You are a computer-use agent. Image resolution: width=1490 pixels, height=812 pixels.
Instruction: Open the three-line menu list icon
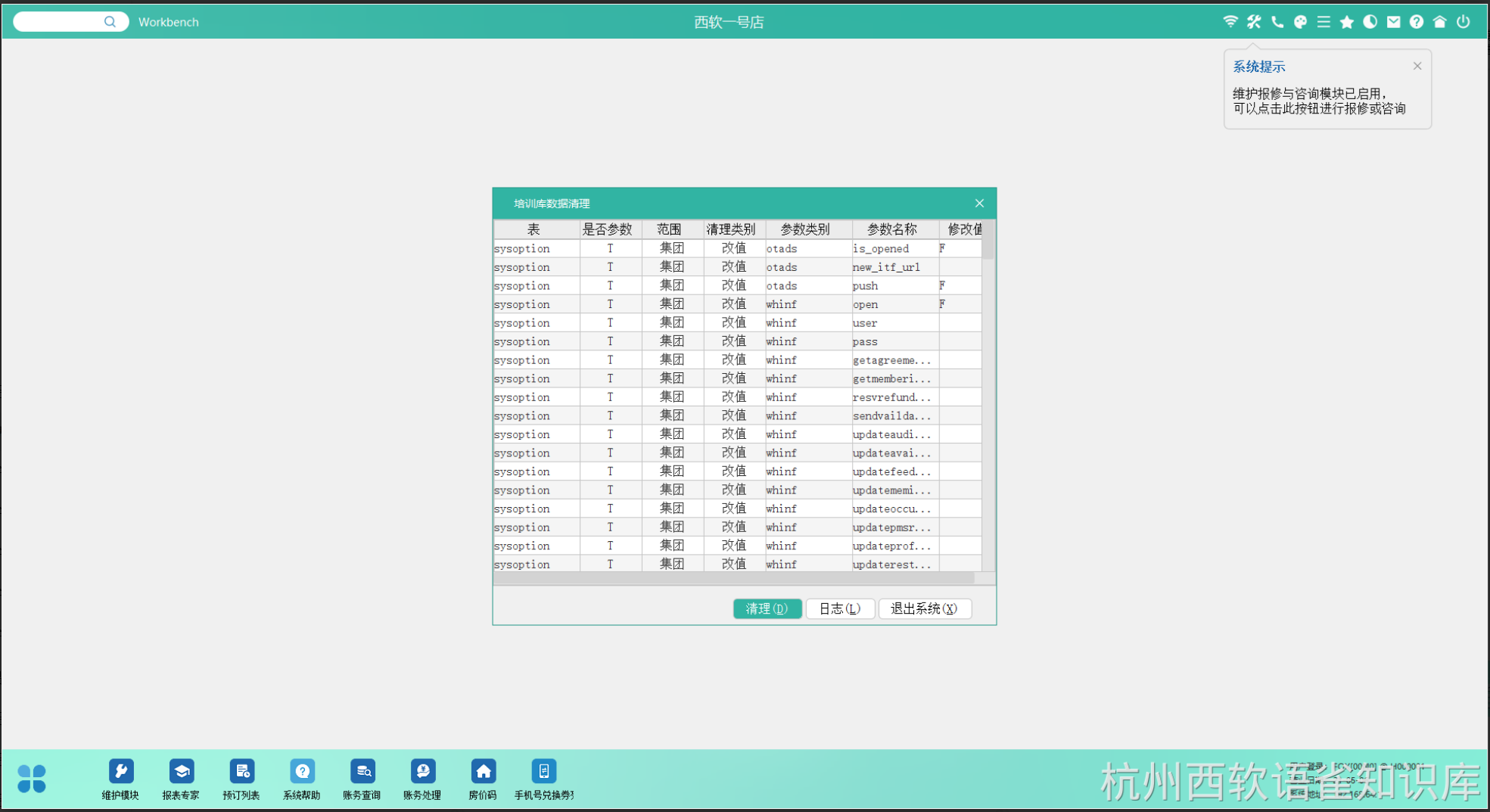click(x=1324, y=21)
